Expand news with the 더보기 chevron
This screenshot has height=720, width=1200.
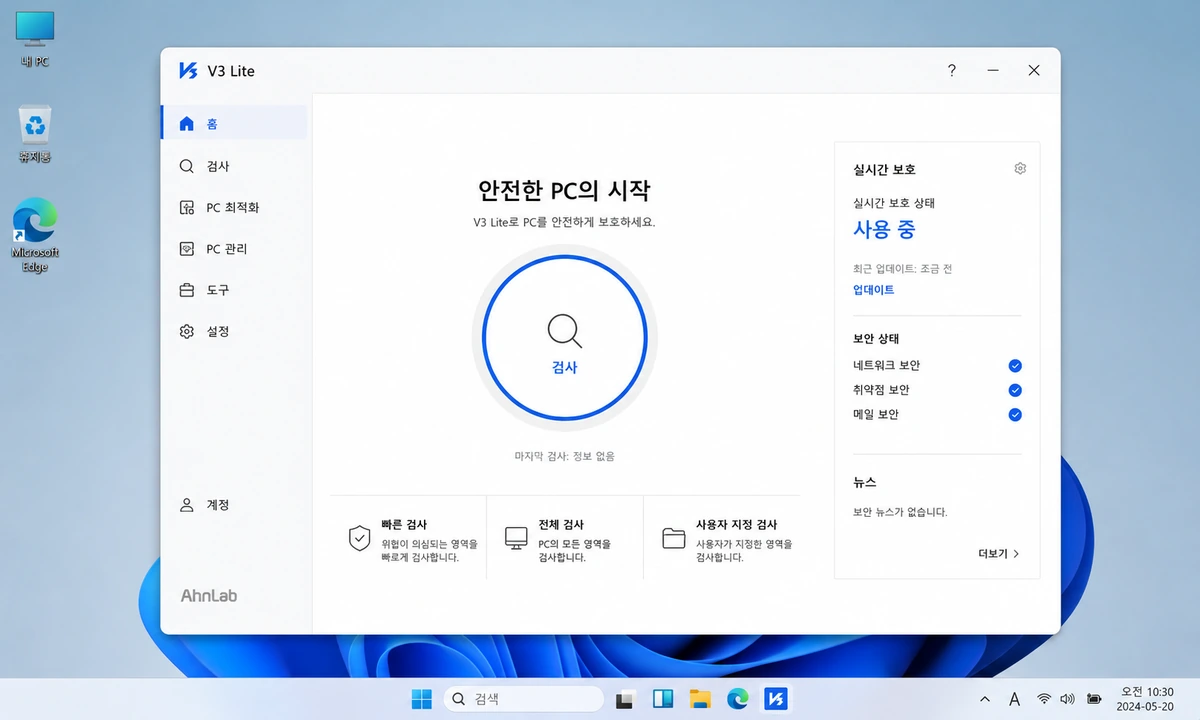(1016, 553)
